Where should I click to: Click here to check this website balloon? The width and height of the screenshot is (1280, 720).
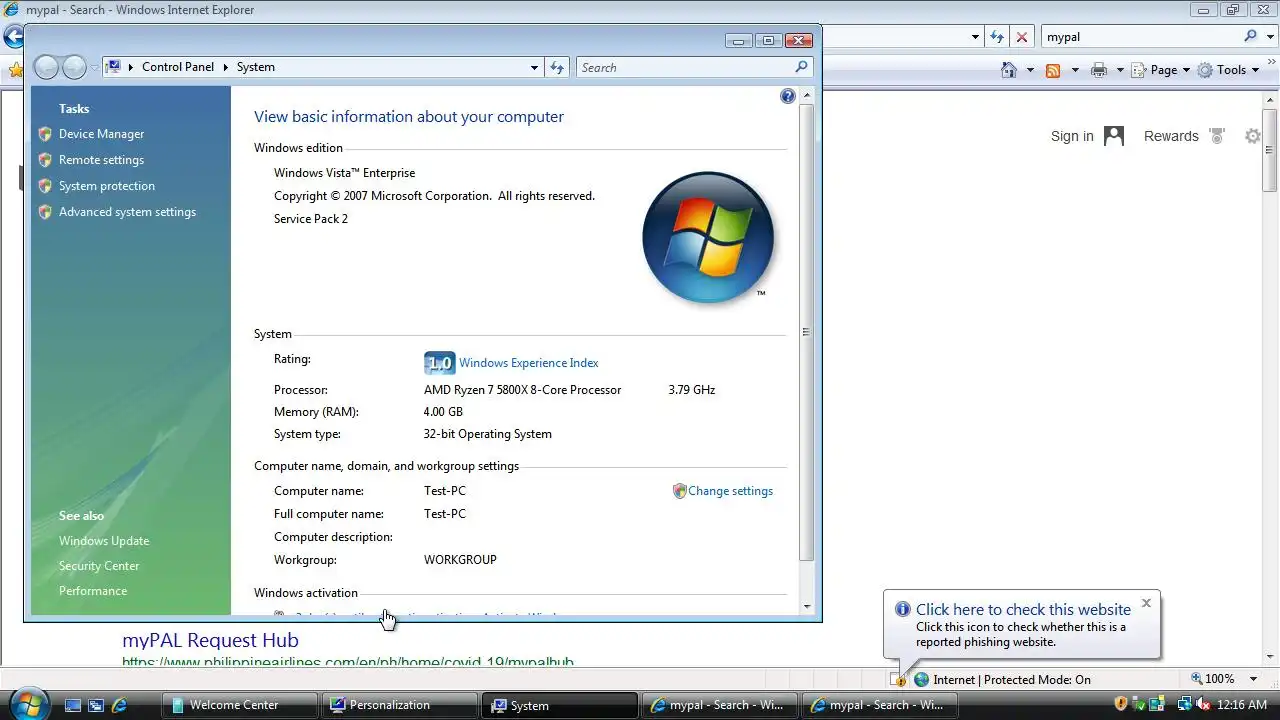coord(1023,609)
